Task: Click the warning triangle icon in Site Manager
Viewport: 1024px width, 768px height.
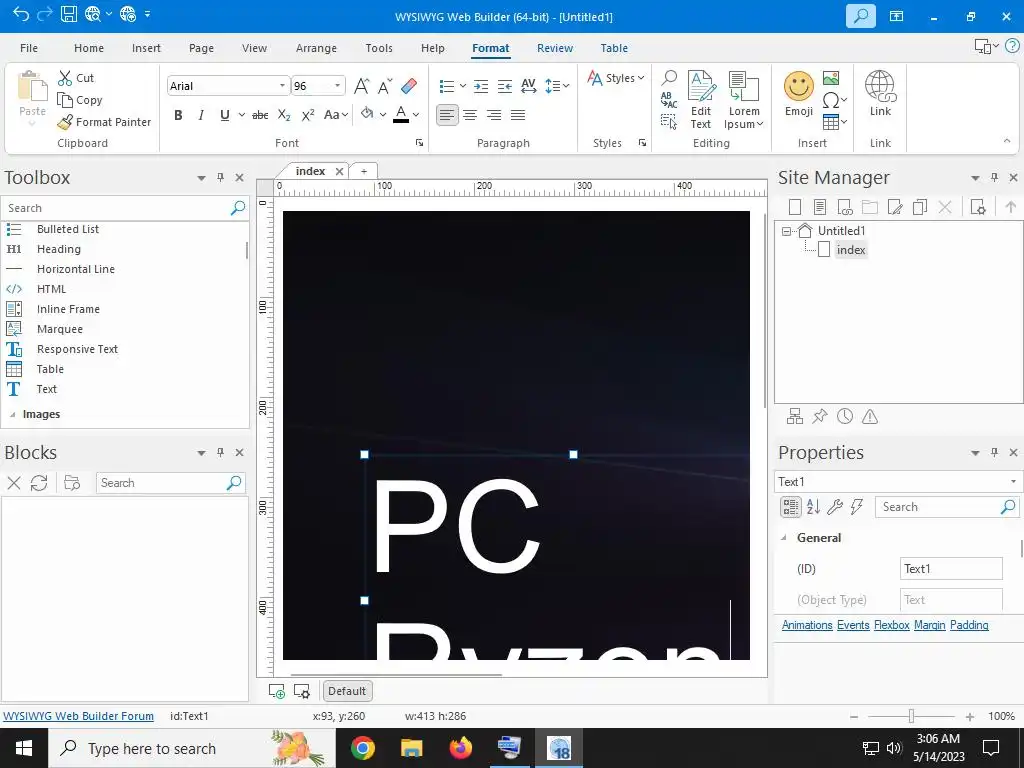Action: pyautogui.click(x=870, y=417)
